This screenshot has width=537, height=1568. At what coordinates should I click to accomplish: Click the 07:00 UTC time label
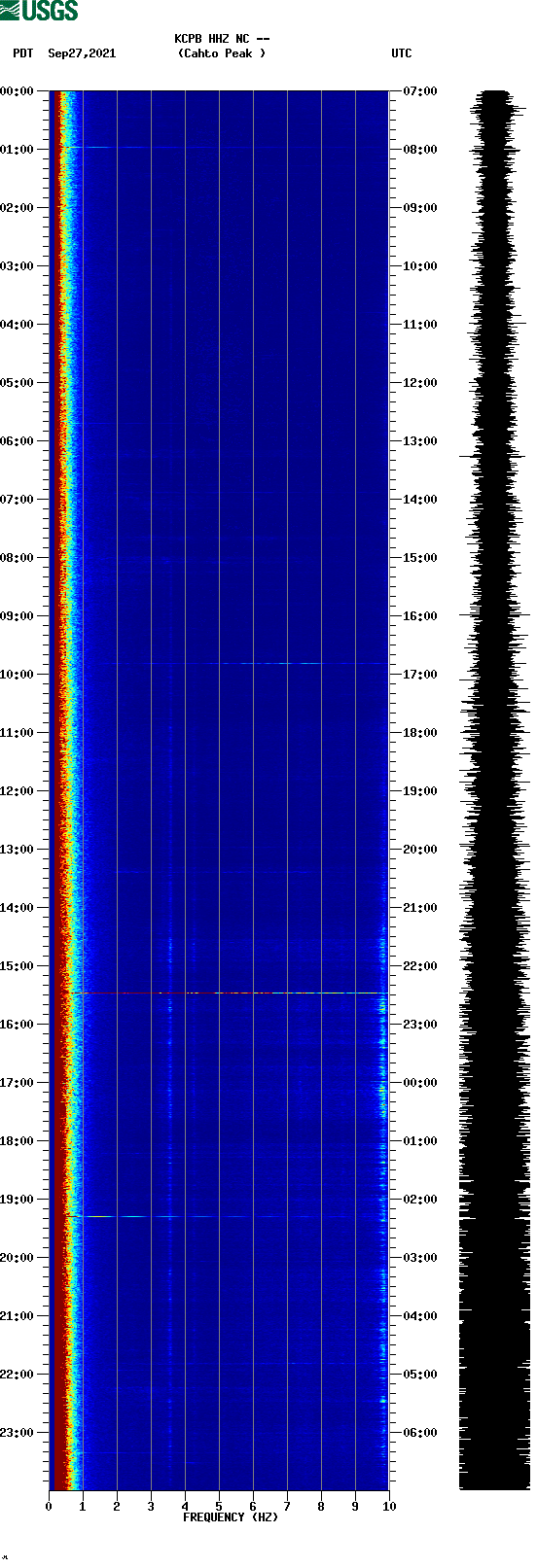coord(420,91)
